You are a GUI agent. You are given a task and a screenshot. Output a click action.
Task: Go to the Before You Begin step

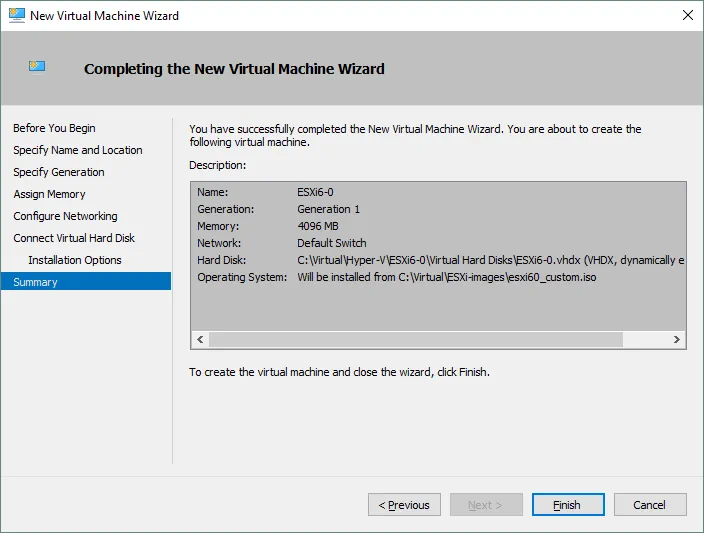[x=54, y=128]
